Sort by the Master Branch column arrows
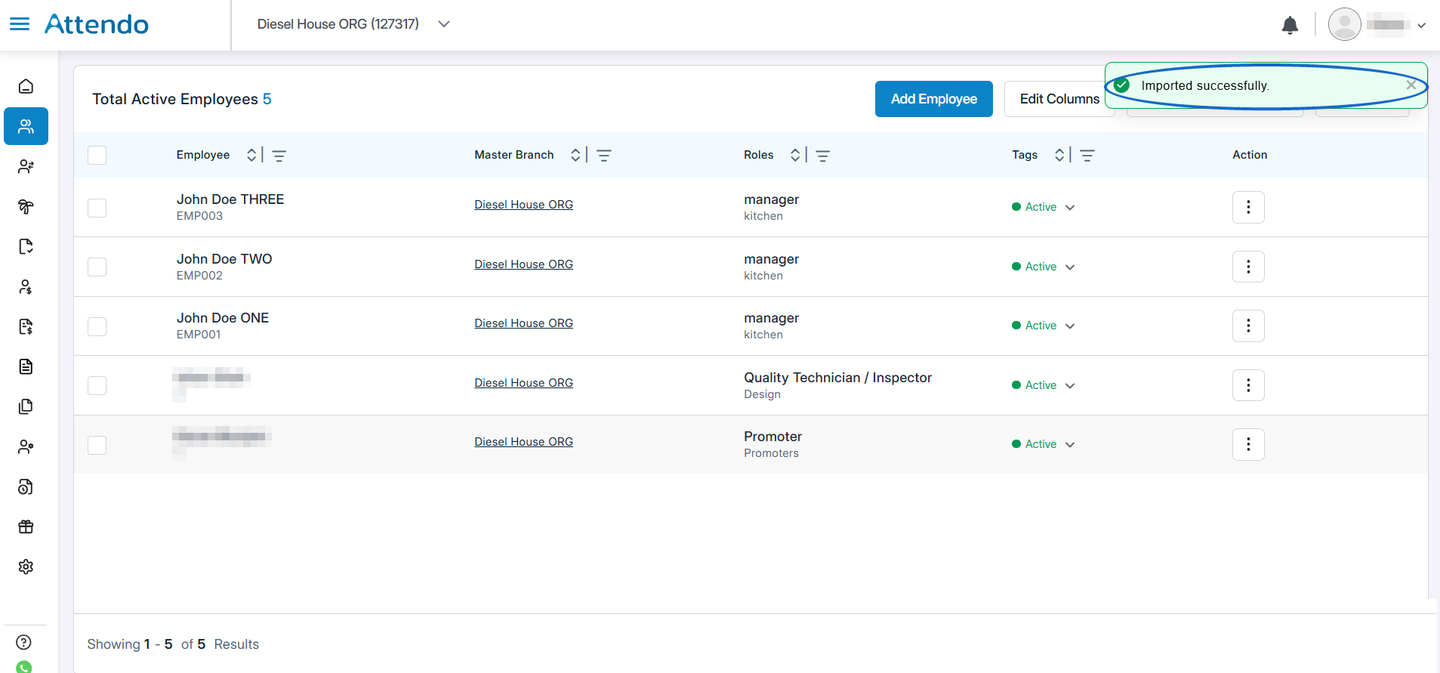This screenshot has height=673, width=1440. coord(576,155)
